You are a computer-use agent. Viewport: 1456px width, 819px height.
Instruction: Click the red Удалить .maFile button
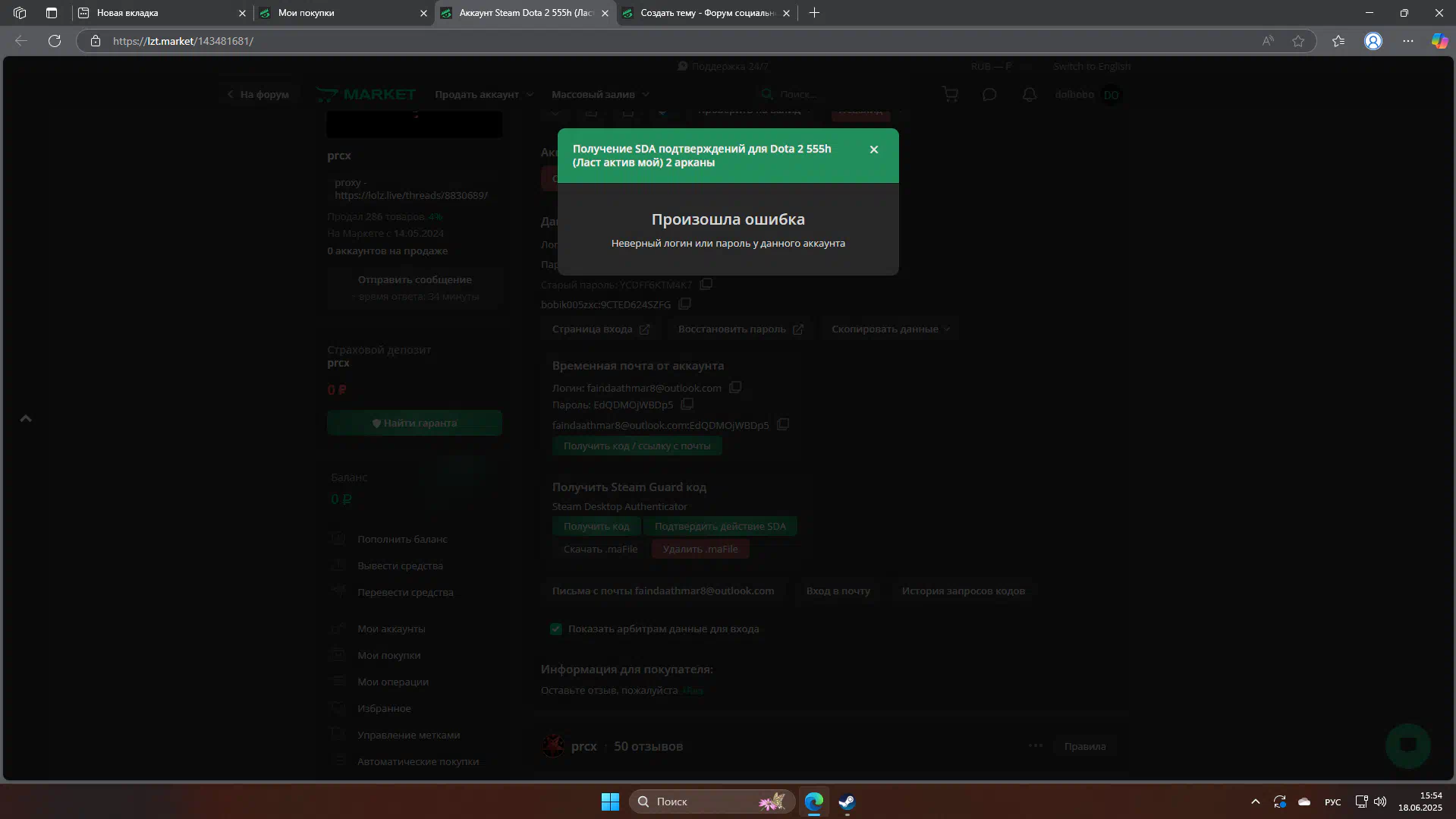tap(700, 549)
